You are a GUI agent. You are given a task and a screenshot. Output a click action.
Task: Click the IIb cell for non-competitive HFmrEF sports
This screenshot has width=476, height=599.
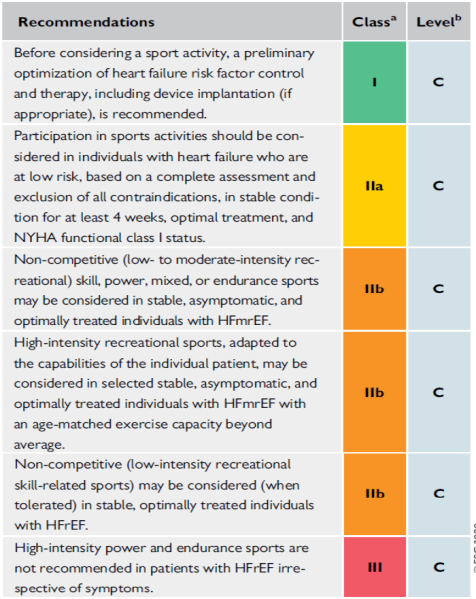[374, 289]
